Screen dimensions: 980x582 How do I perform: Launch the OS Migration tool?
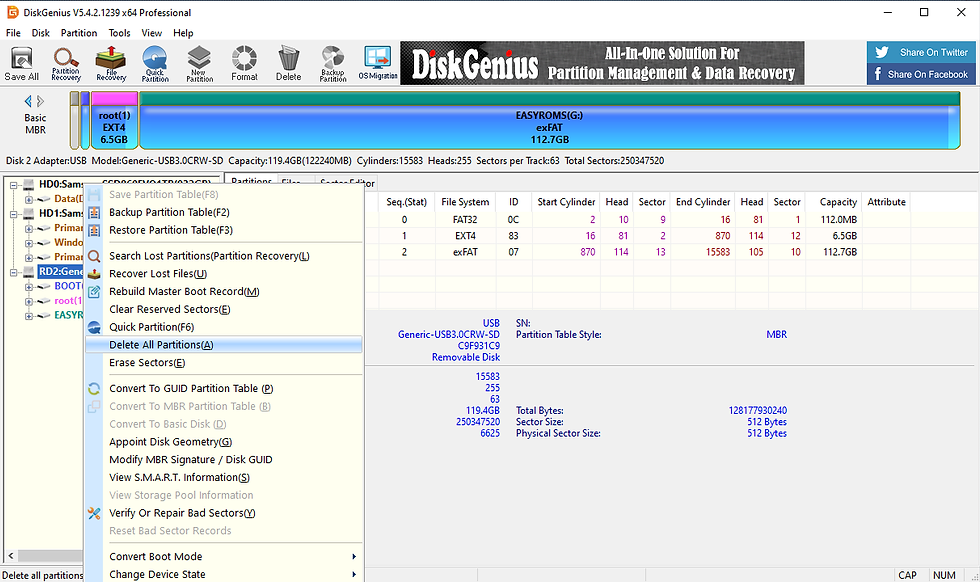tap(378, 63)
